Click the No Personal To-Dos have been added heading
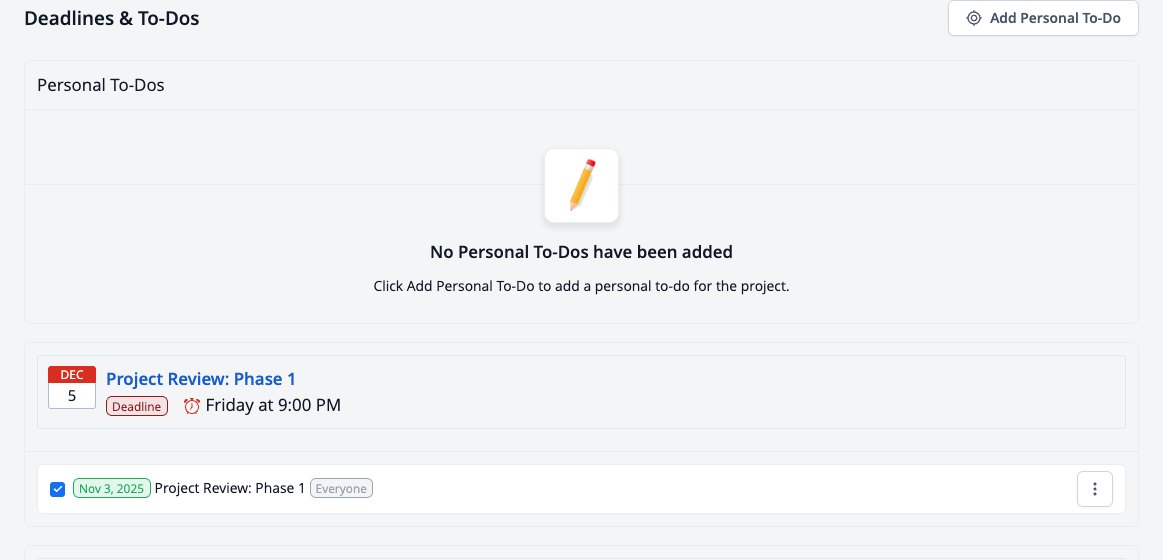The height and width of the screenshot is (560, 1163). coord(582,252)
